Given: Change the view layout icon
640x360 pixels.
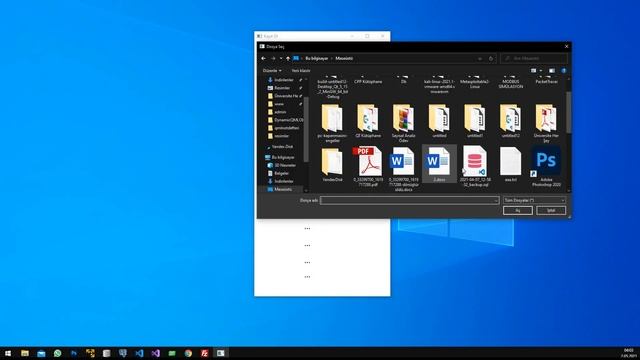Looking at the screenshot, I should pyautogui.click(x=533, y=71).
